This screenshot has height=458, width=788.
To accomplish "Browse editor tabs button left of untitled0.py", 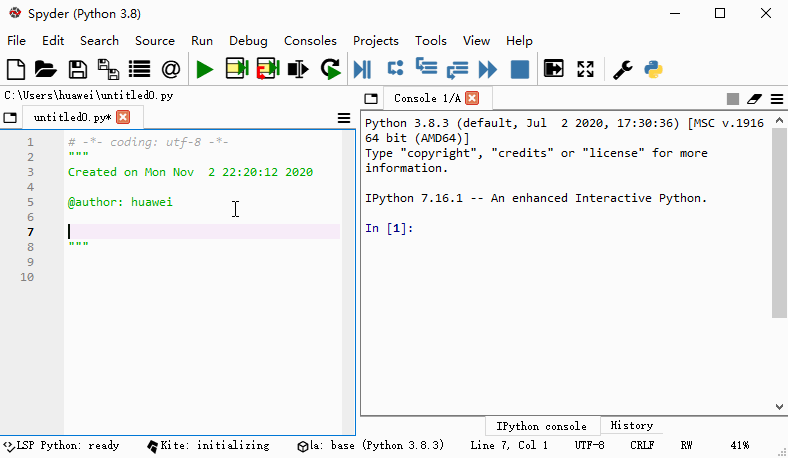I will (10, 118).
